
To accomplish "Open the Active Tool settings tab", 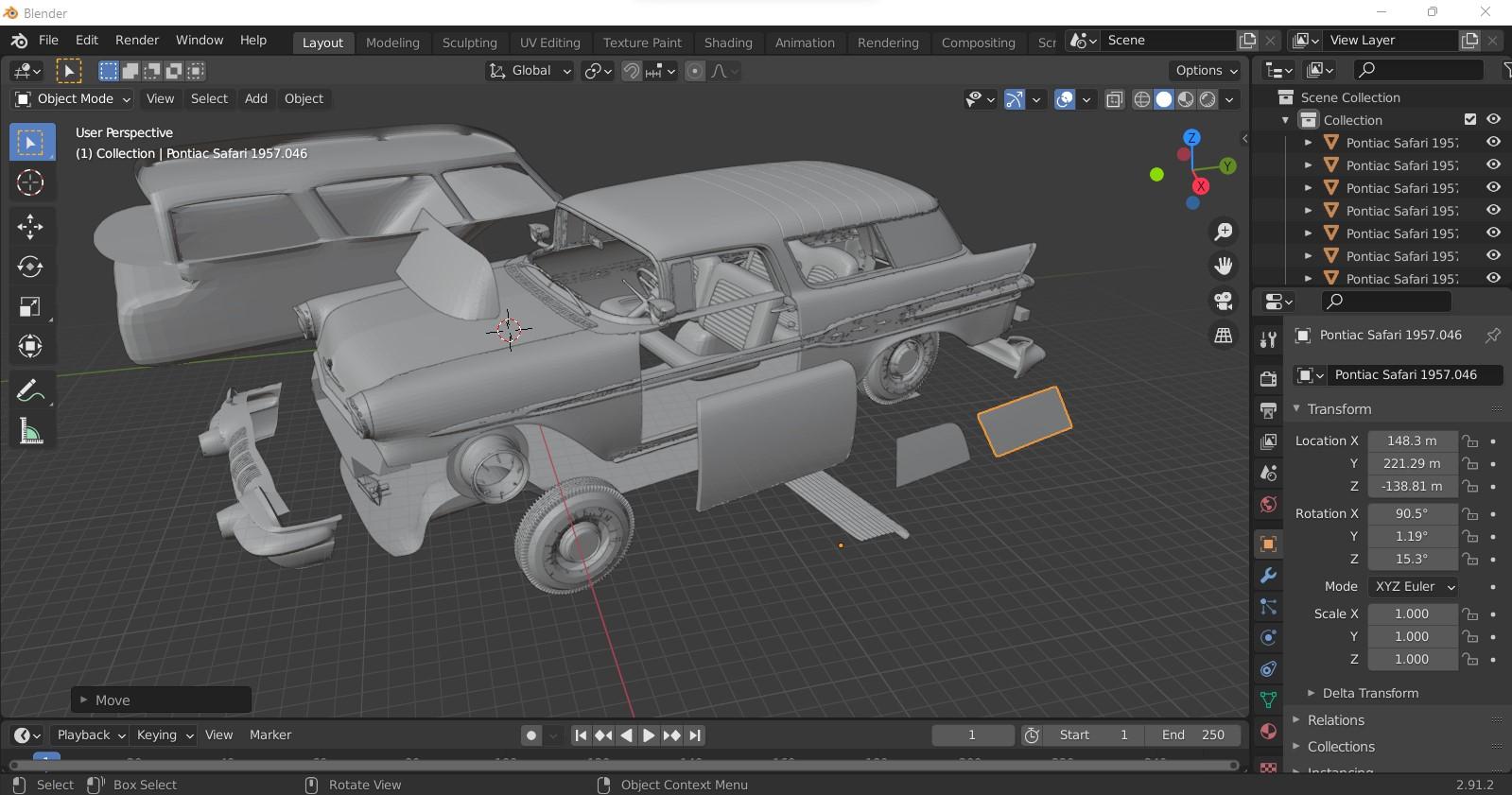I will (x=1268, y=340).
